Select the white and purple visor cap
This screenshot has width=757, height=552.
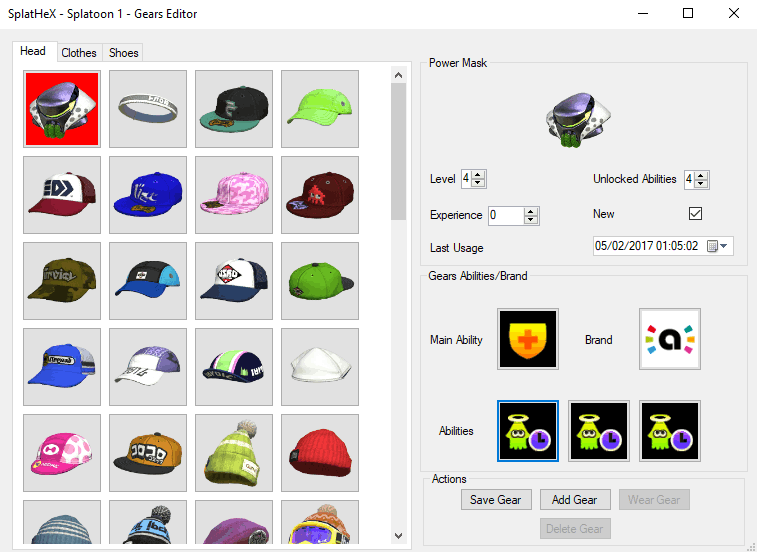click(x=148, y=367)
